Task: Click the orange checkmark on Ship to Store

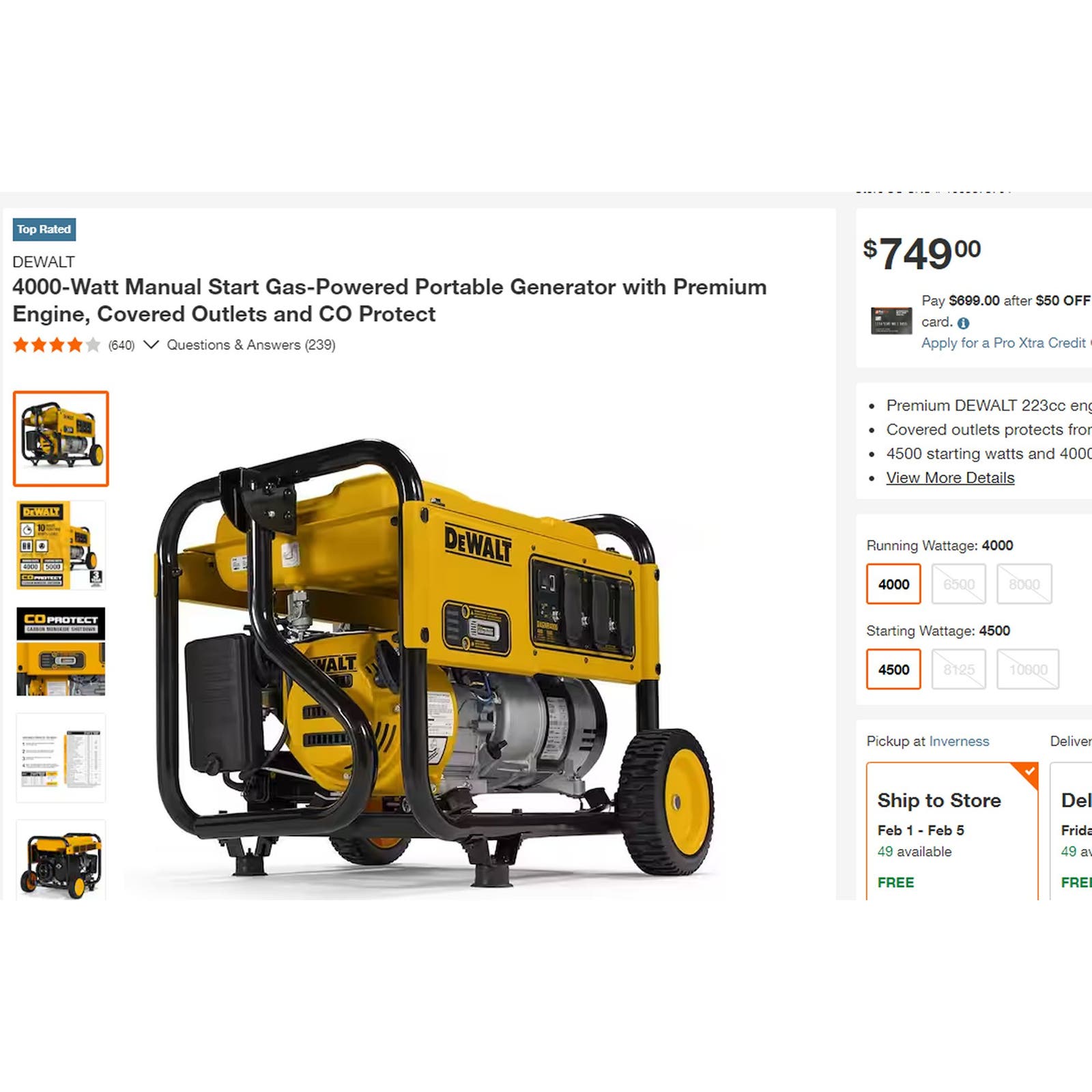Action: click(1029, 772)
